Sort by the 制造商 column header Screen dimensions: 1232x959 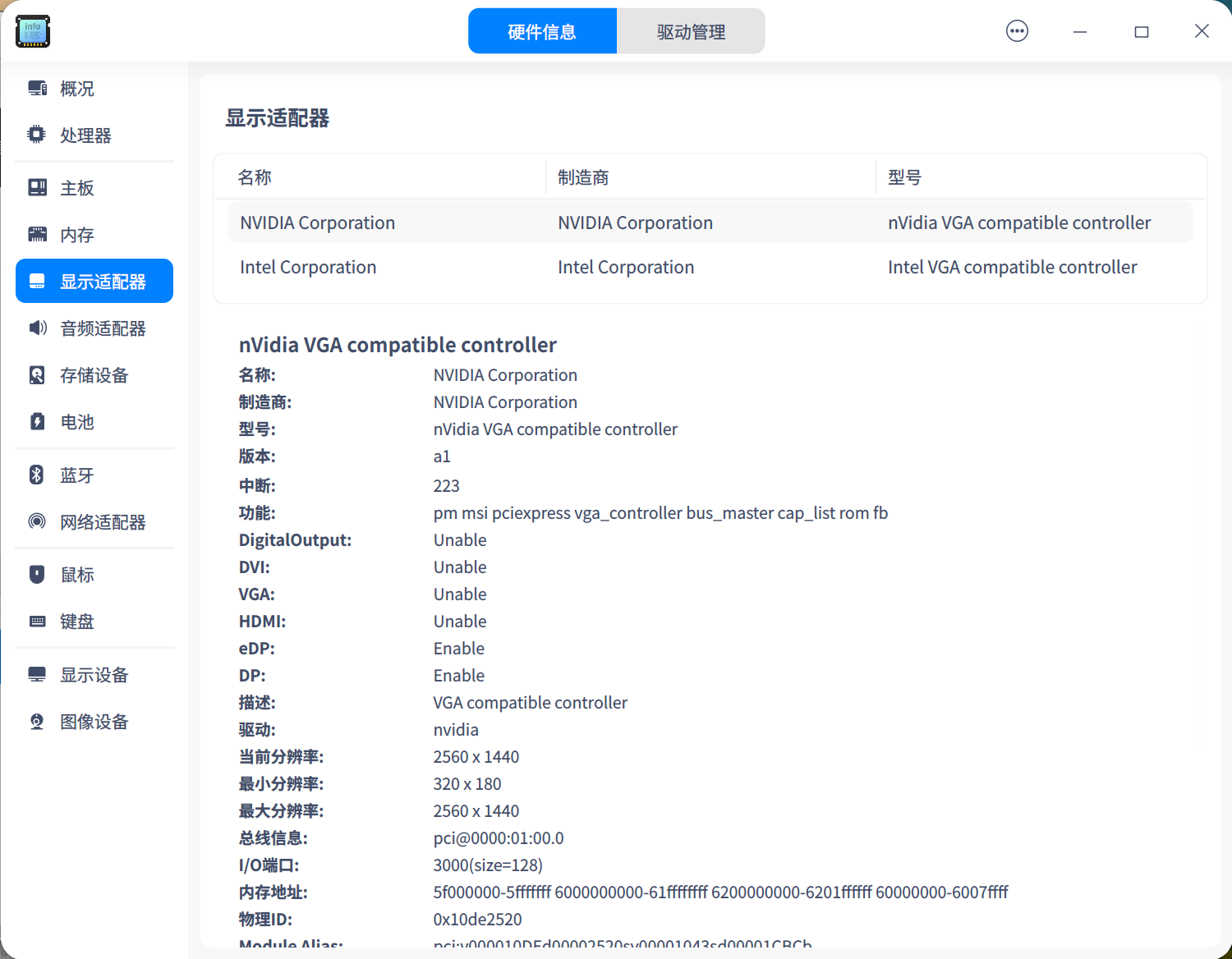583,177
